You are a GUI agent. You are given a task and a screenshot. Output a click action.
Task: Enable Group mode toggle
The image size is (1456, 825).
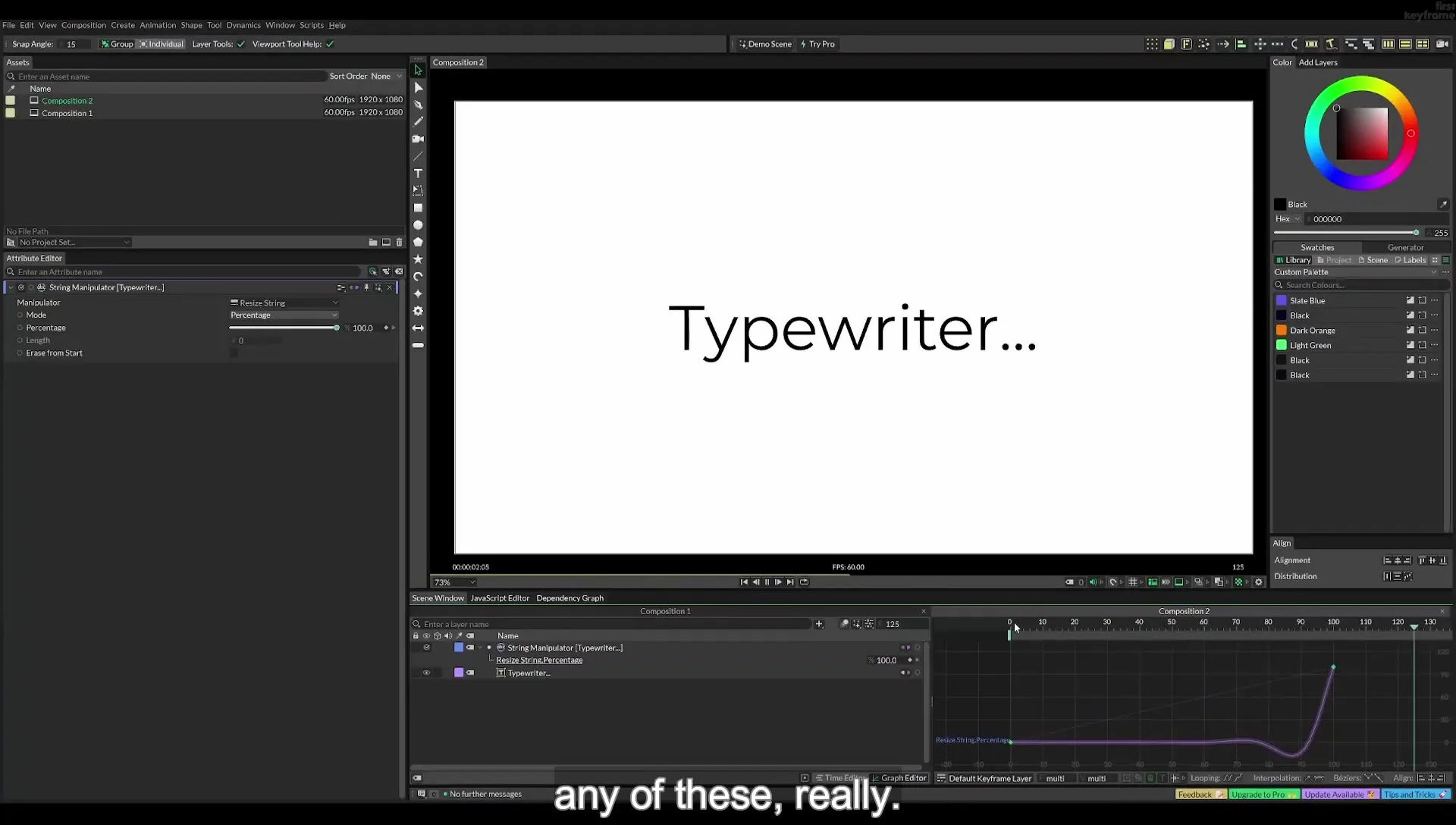pos(117,44)
